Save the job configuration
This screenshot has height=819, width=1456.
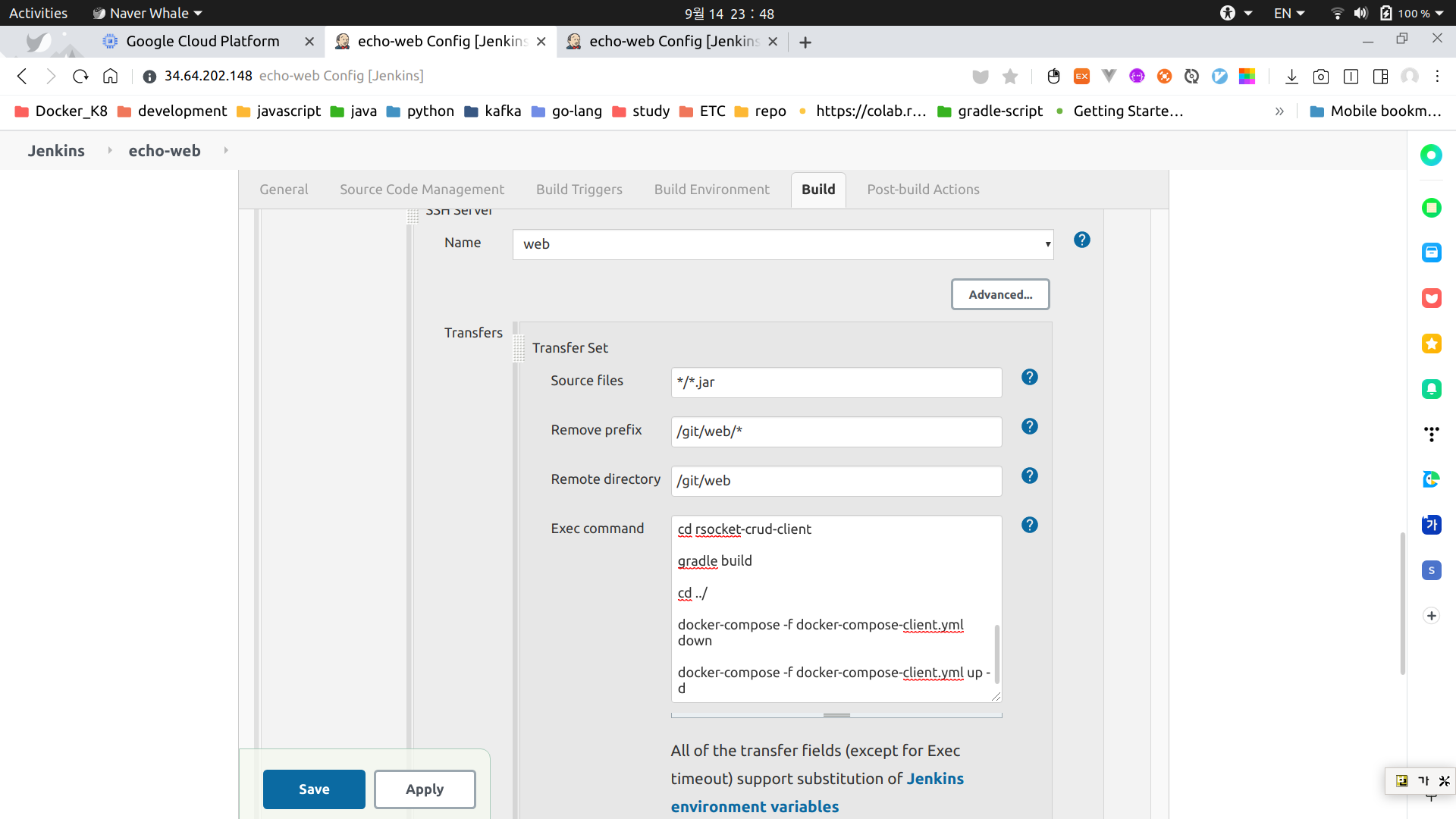(x=314, y=789)
